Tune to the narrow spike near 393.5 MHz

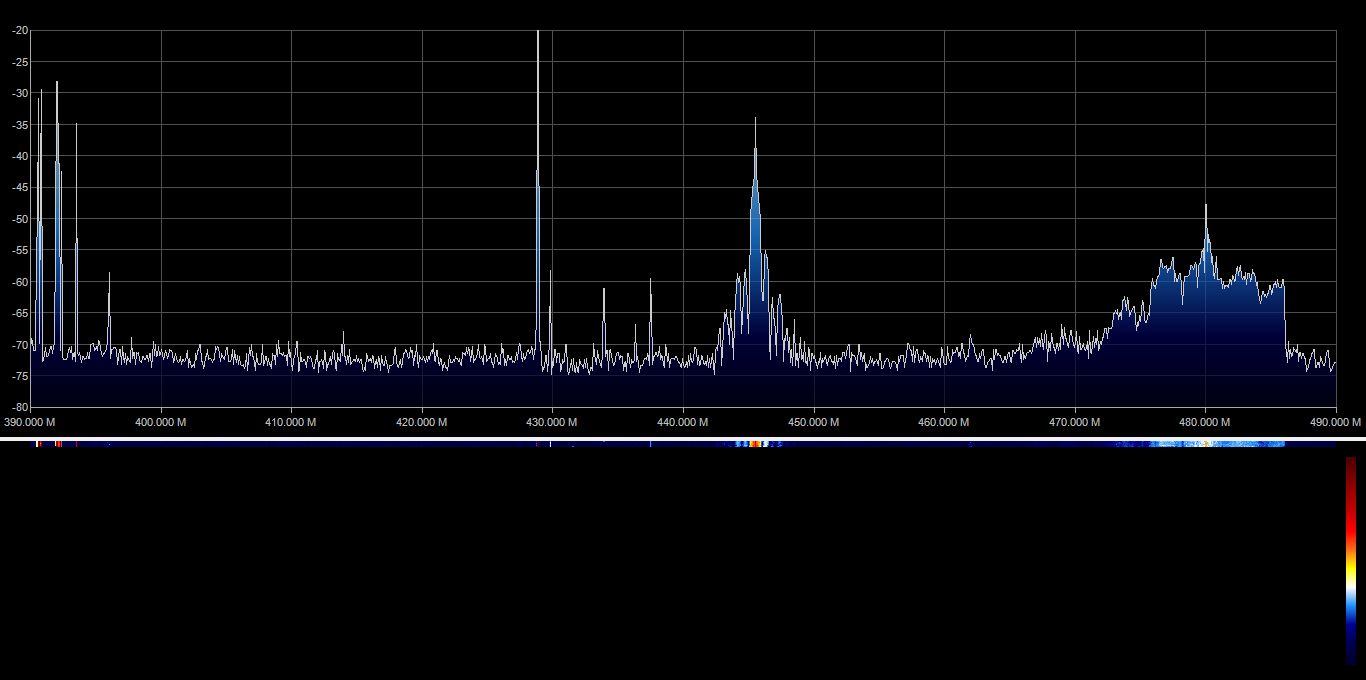pos(76,235)
